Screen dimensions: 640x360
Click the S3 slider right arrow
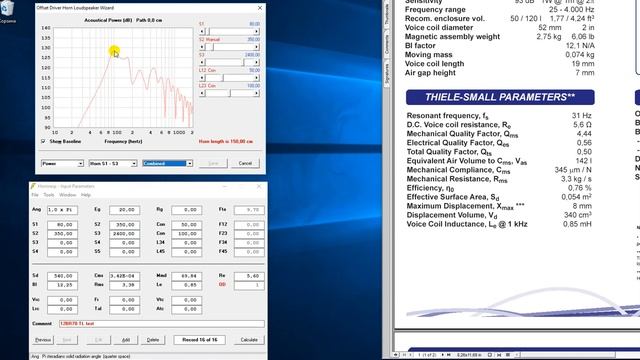coord(256,62)
